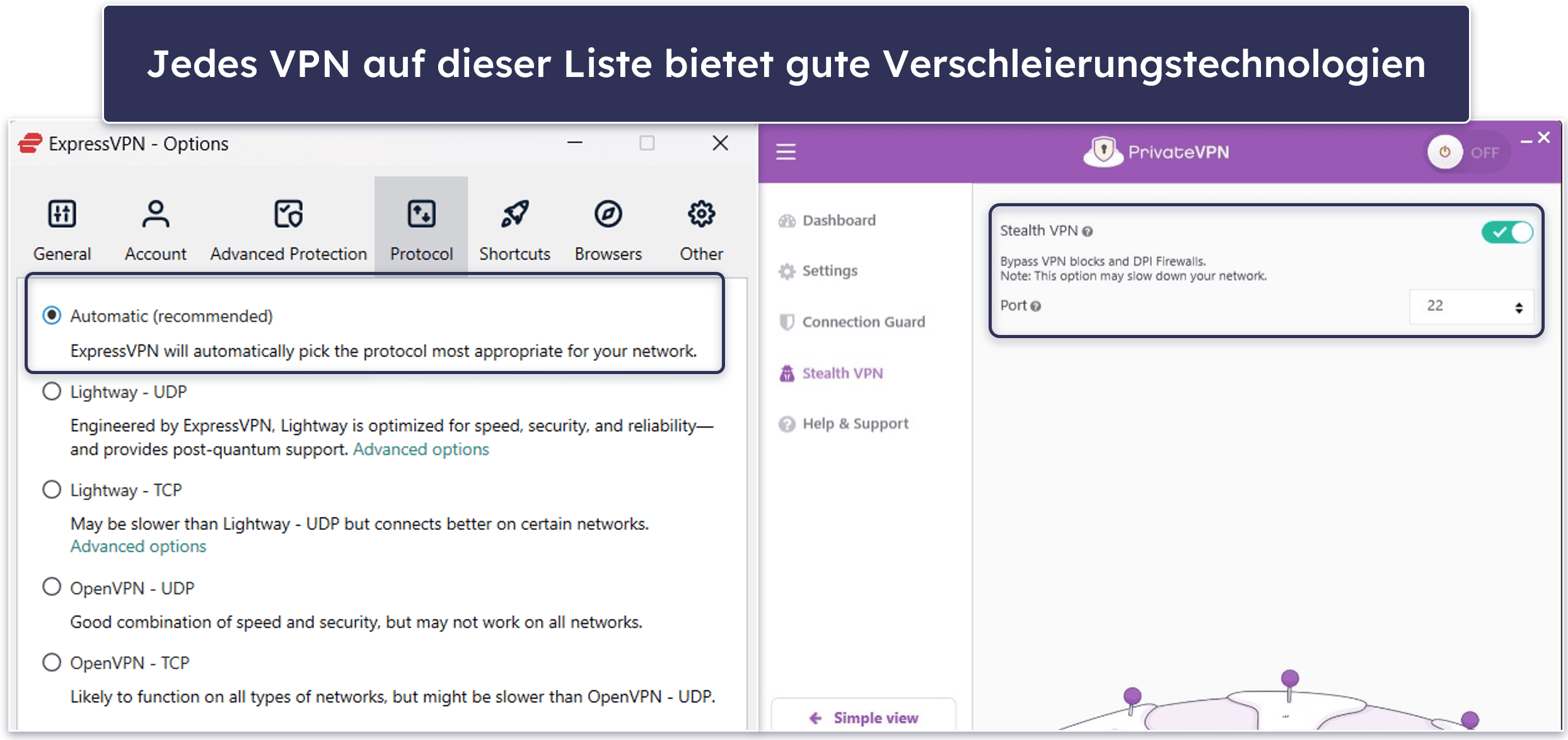This screenshot has width=1568, height=740.
Task: Close the ExpressVPN Options window
Action: [x=720, y=143]
